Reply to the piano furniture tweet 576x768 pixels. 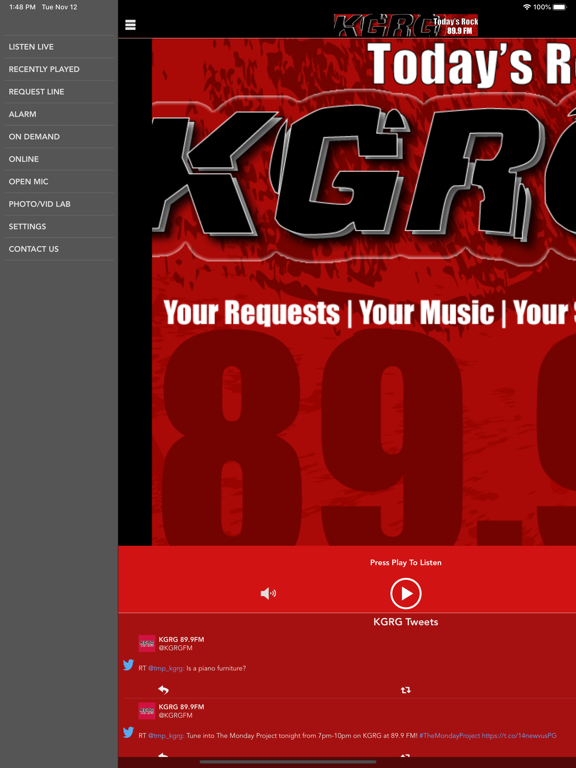(x=163, y=690)
